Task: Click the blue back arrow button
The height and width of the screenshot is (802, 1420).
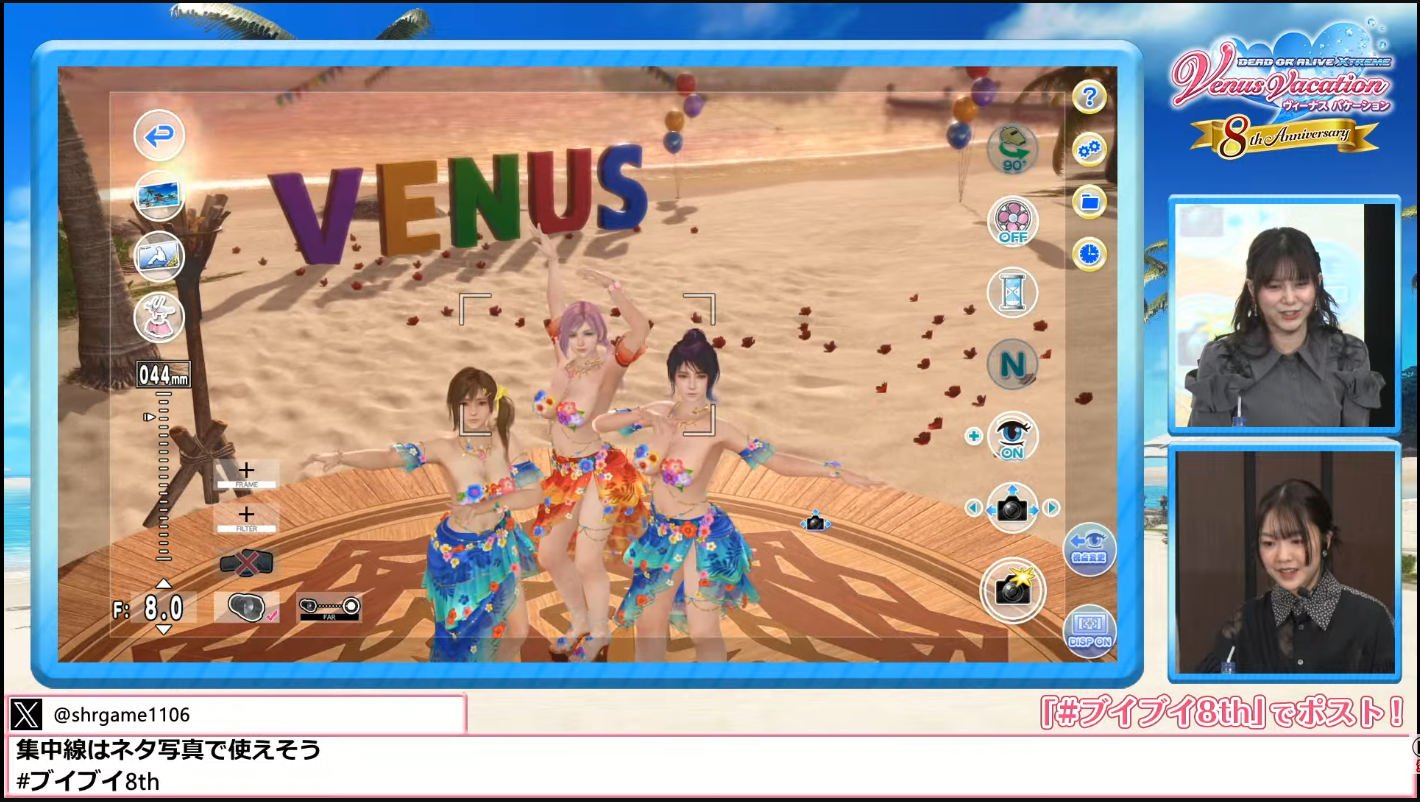Action: [159, 135]
